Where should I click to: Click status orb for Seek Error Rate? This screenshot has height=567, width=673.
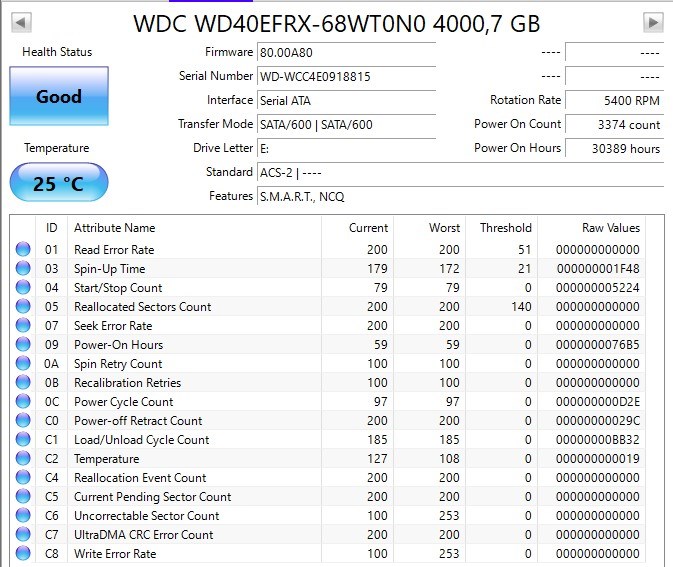point(23,325)
